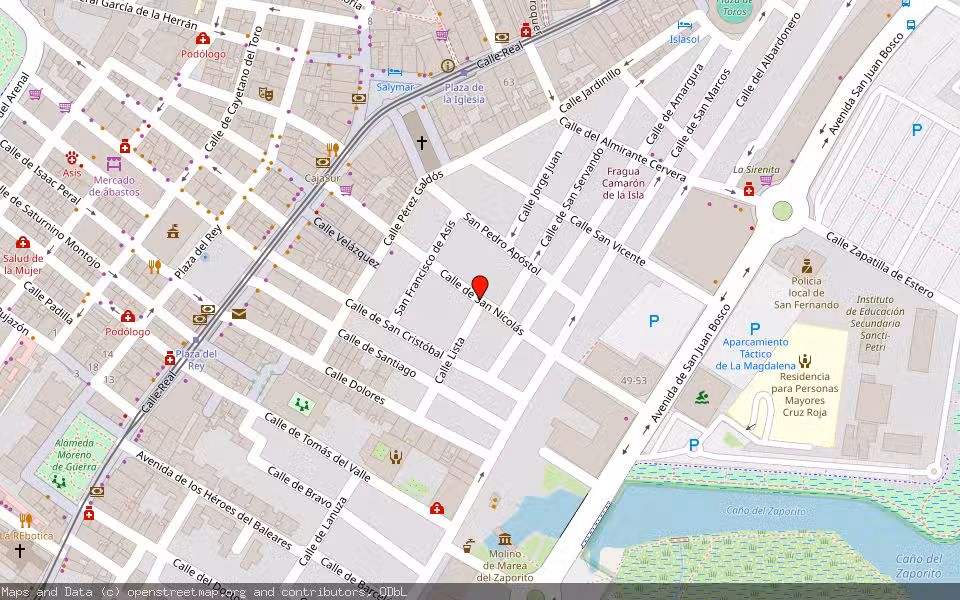The height and width of the screenshot is (600, 960).
Task: Click the Calle Zapatilla de Estero label
Action: tap(880, 264)
